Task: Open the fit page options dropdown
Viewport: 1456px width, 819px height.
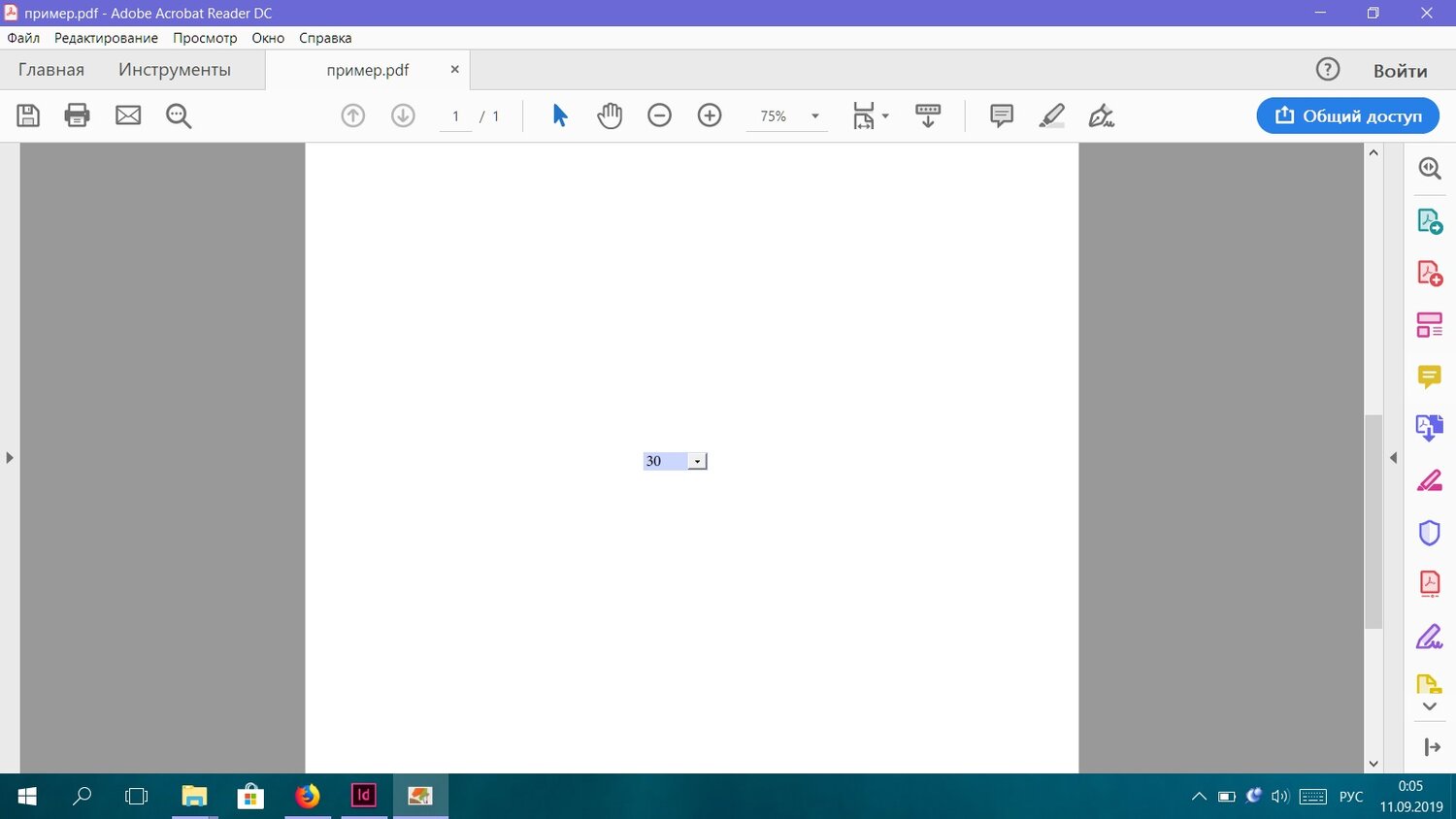Action: click(x=870, y=116)
